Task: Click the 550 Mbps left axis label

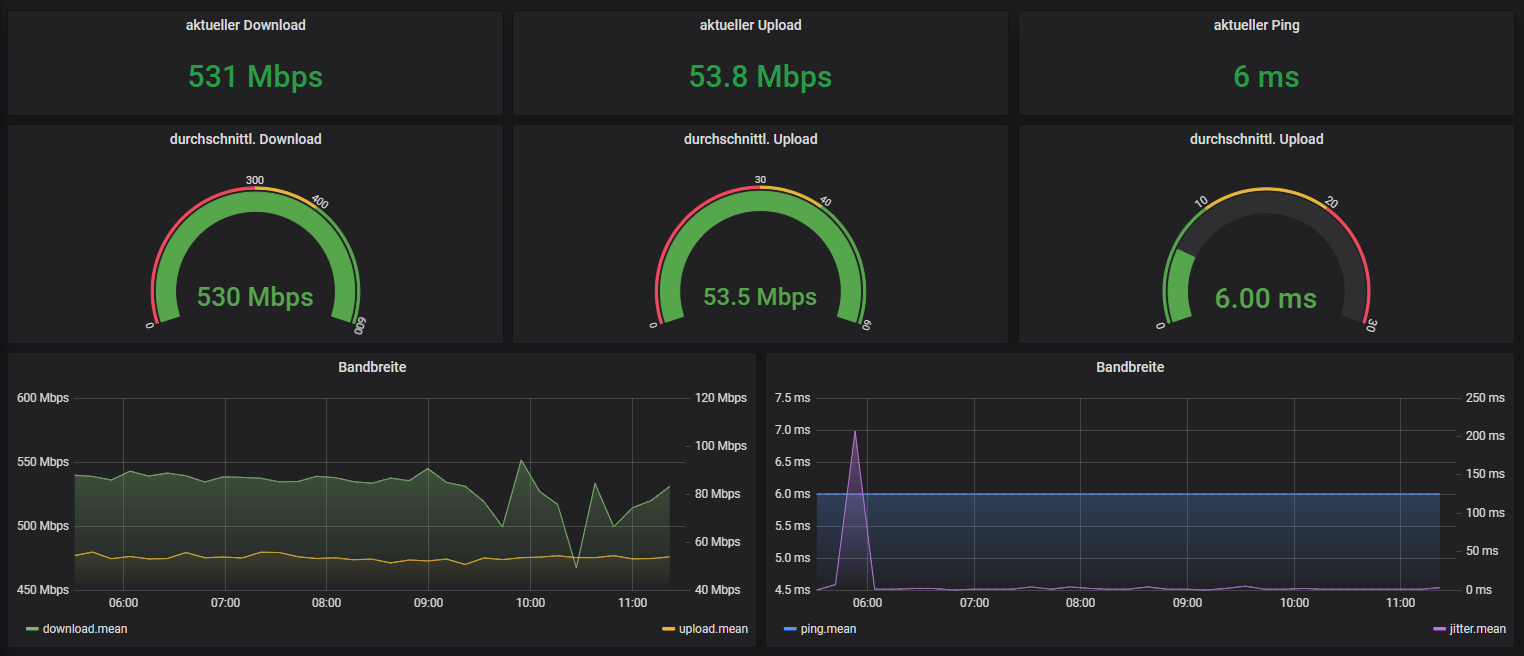Action: (43, 462)
